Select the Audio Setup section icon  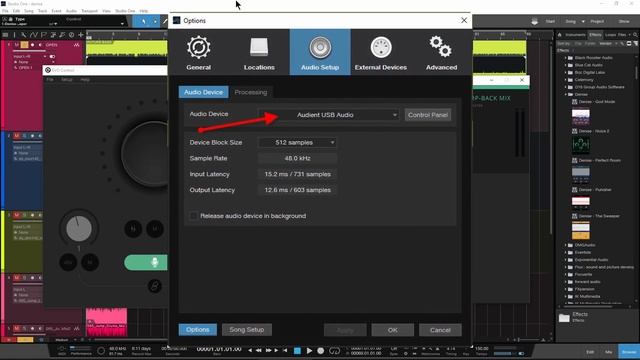[x=320, y=52]
